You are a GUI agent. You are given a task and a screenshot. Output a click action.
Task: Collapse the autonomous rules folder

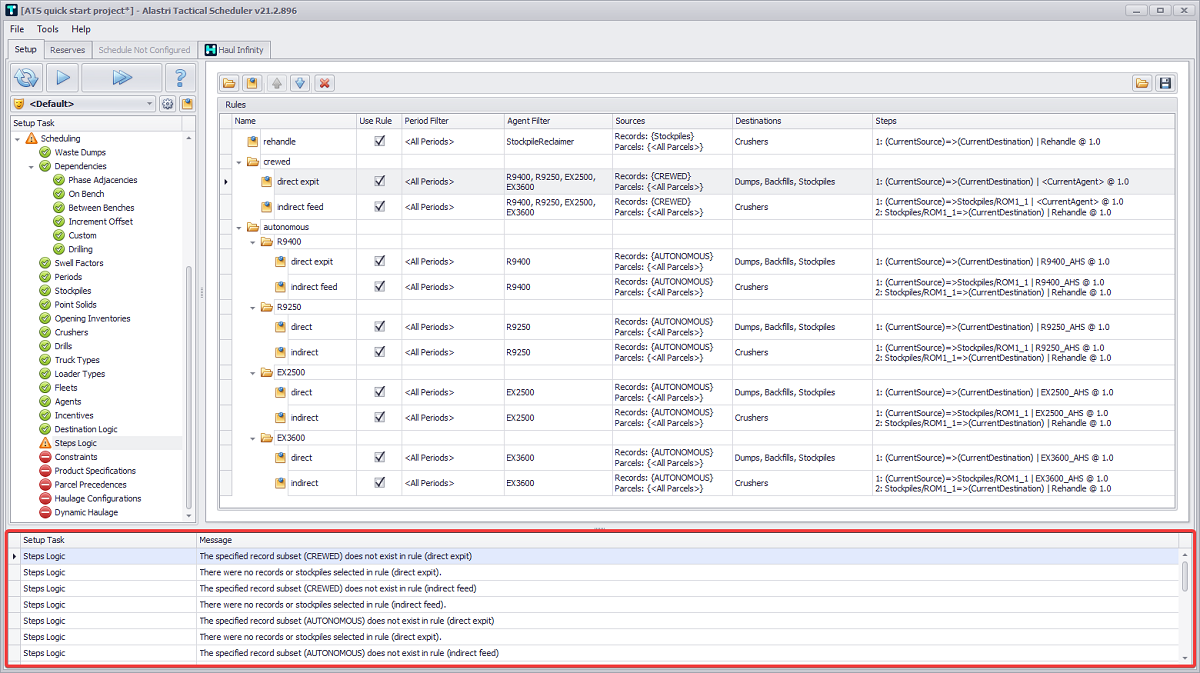click(239, 227)
